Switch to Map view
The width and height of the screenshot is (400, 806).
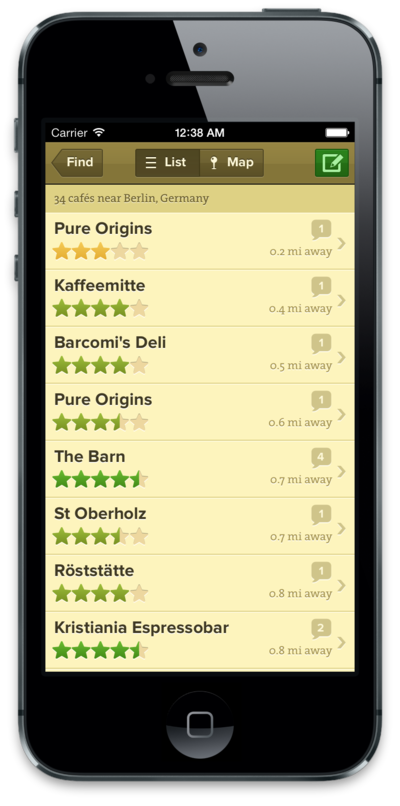tap(232, 163)
